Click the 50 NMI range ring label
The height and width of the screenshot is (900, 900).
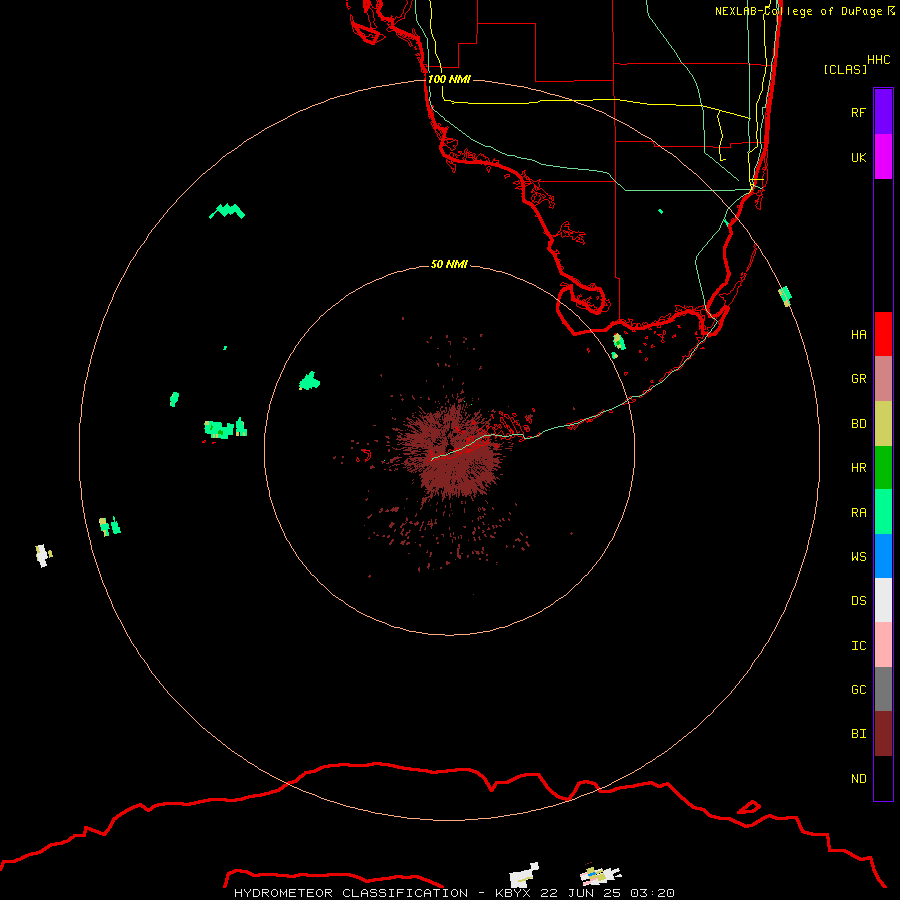pos(449,264)
